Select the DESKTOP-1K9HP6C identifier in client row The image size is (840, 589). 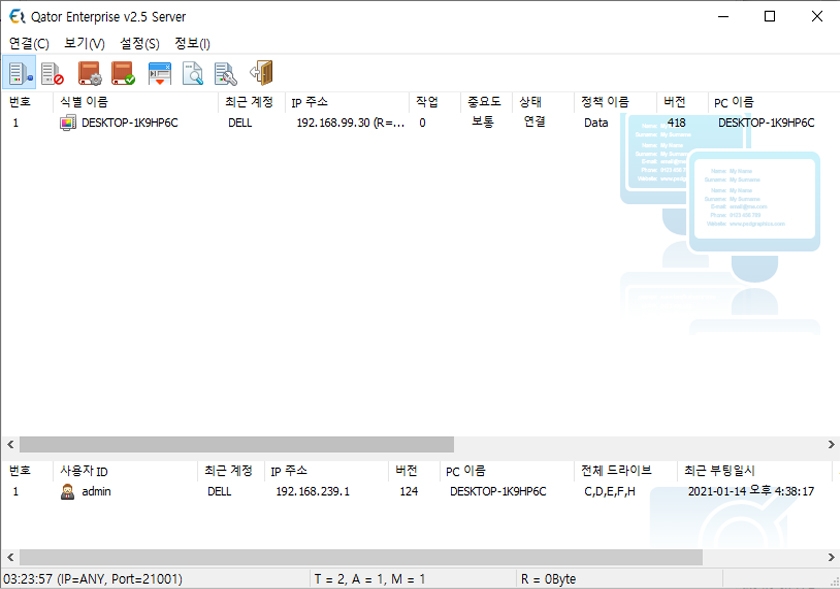click(x=130, y=123)
